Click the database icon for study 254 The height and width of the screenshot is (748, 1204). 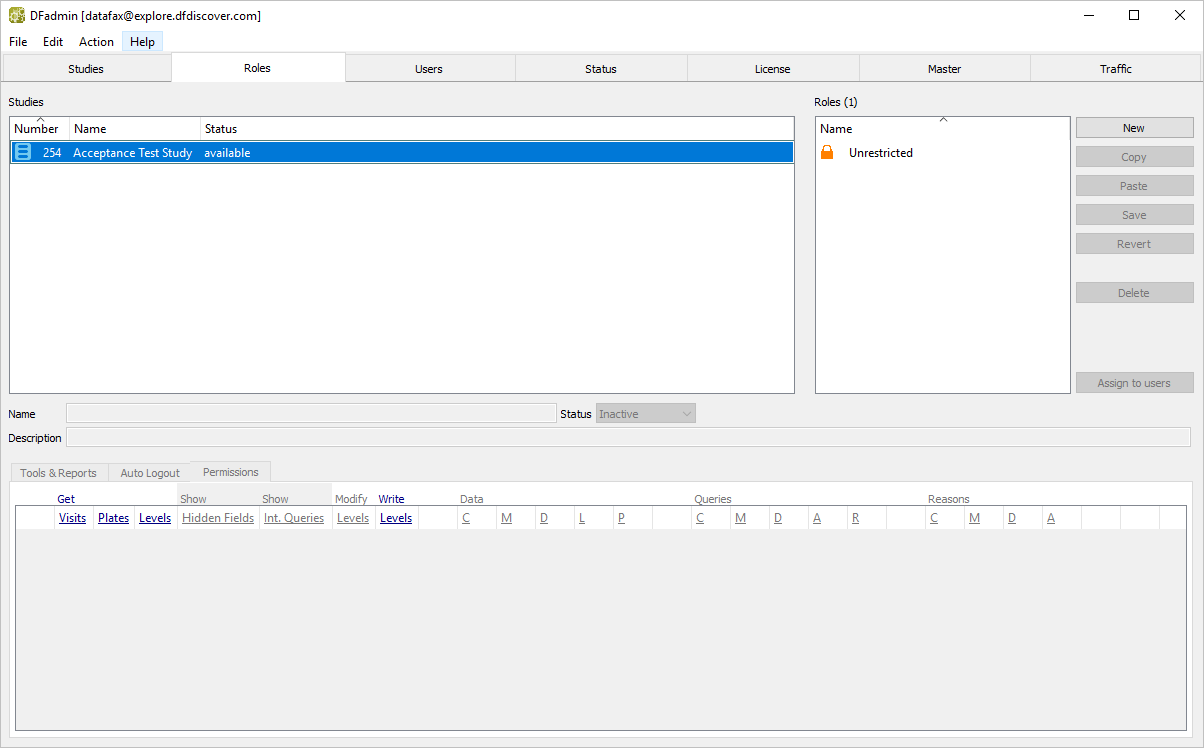[23, 152]
